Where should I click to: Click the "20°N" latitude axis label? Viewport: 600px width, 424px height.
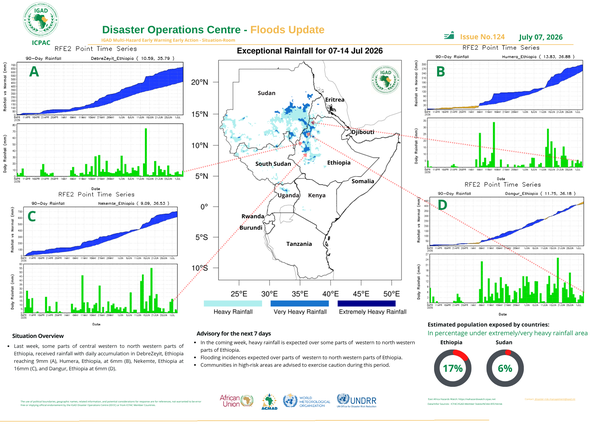click(x=199, y=82)
